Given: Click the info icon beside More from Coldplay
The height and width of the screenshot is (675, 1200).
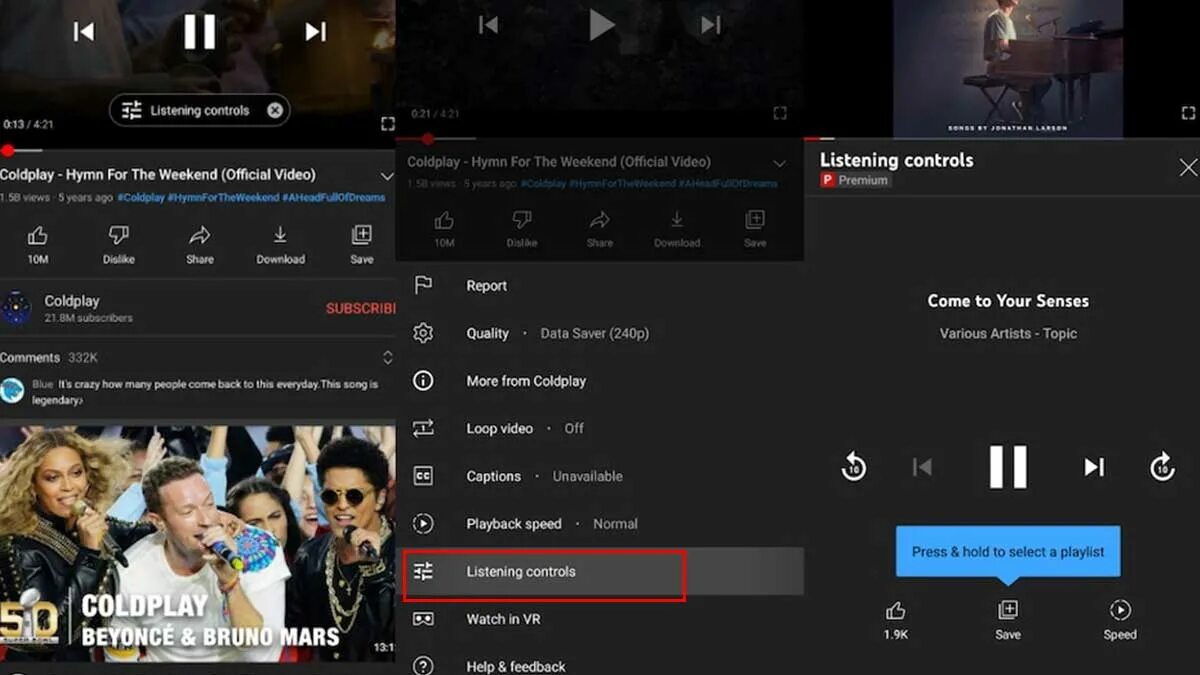Looking at the screenshot, I should coord(423,381).
